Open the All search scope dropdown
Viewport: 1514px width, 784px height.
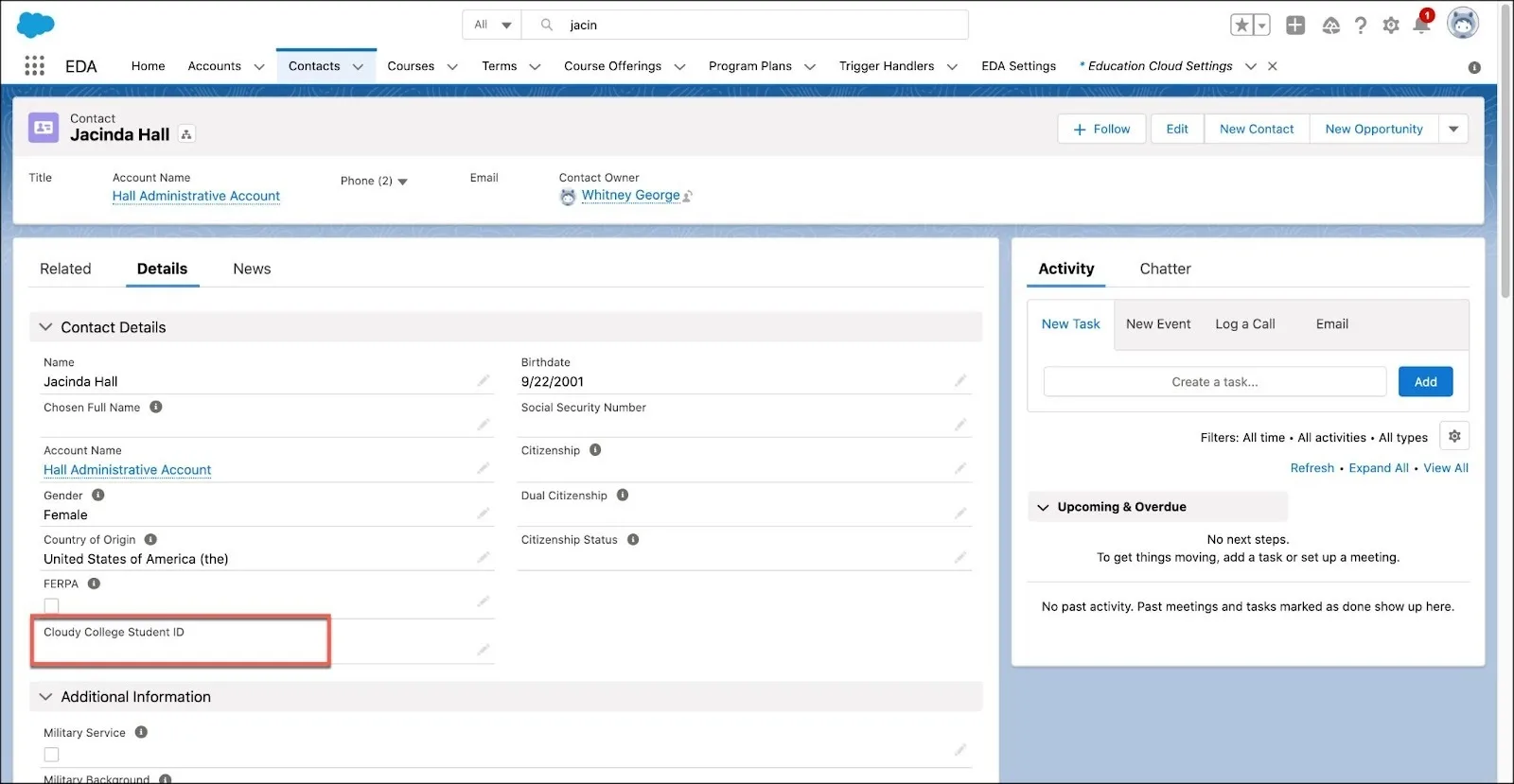click(x=493, y=25)
